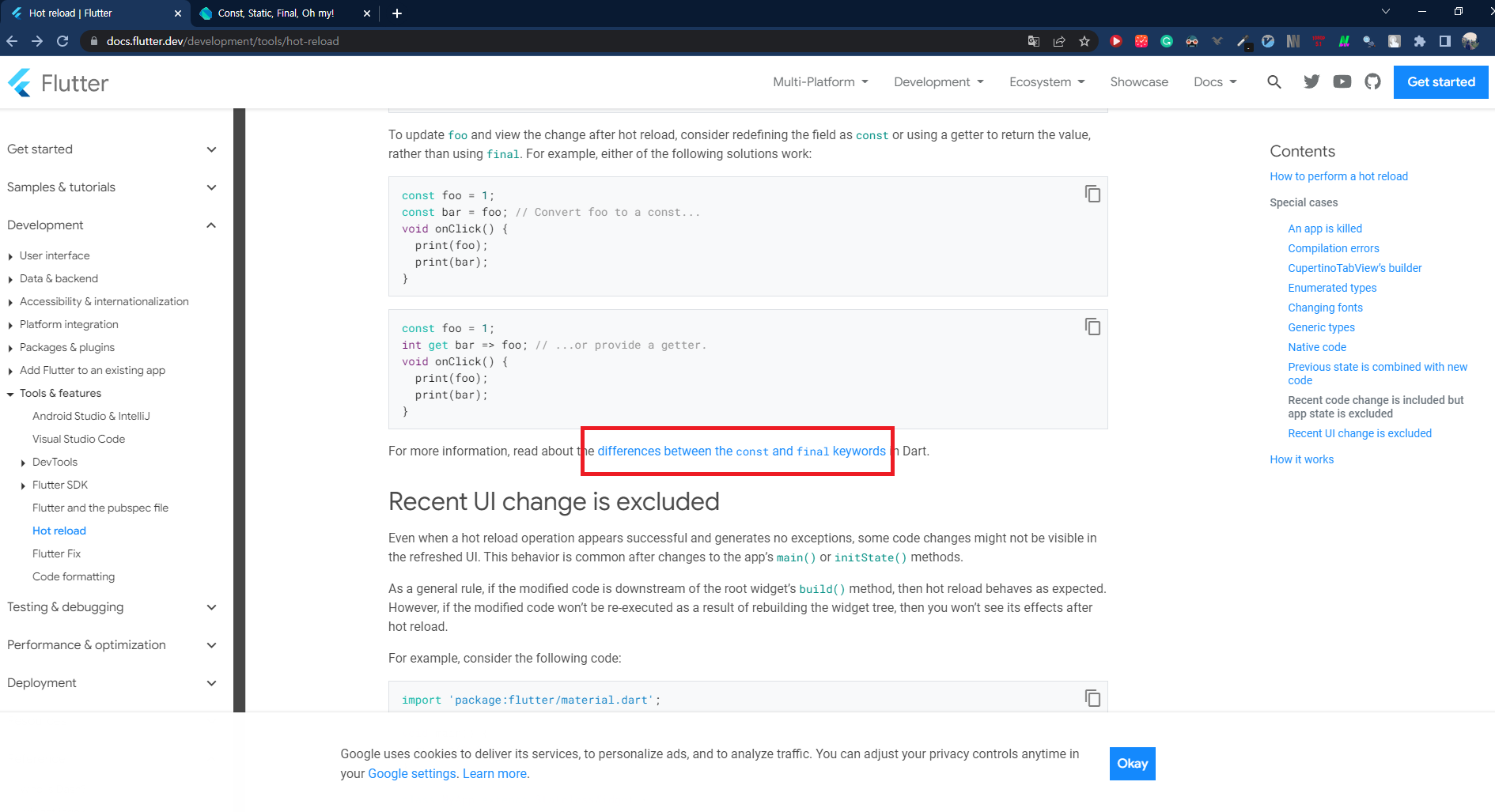
Task: Click the browser back arrow
Action: (x=12, y=41)
